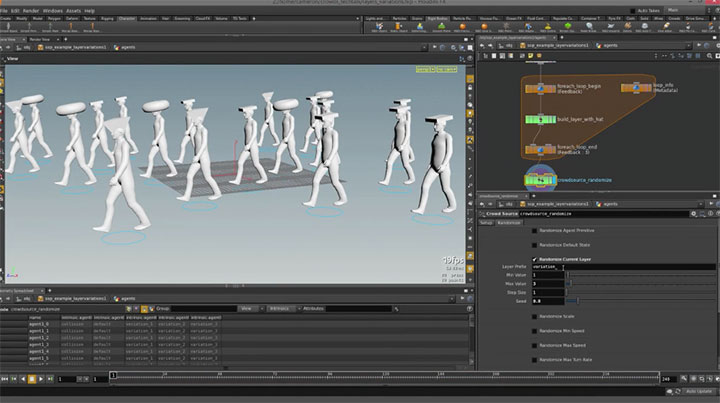This screenshot has width=720, height=403.
Task: Adjust the Max Value slider handle
Action: pos(570,284)
